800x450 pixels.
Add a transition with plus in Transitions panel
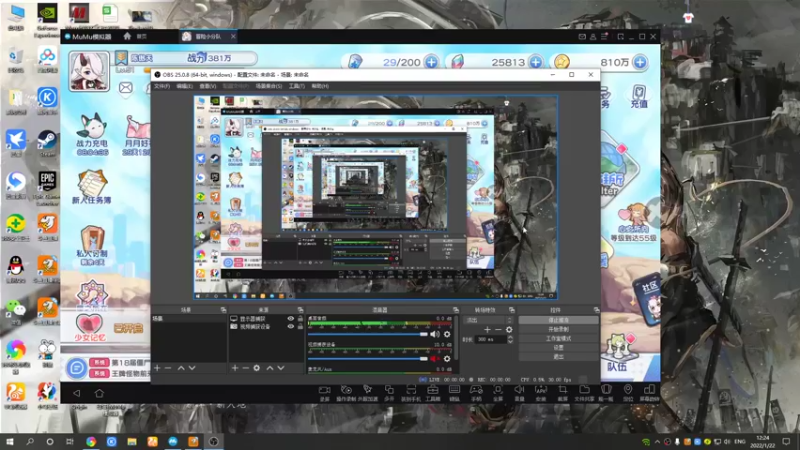pos(487,330)
